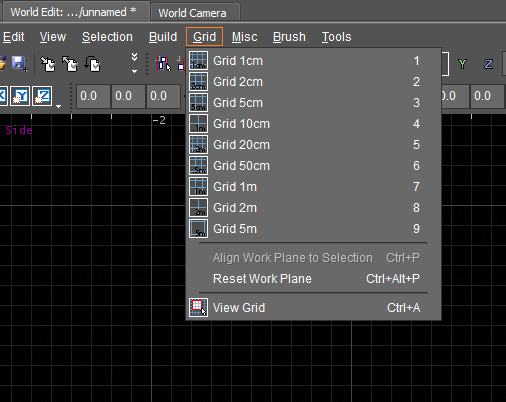Choose Grid 1m spacing
This screenshot has height=402, width=506.
pyautogui.click(x=313, y=187)
